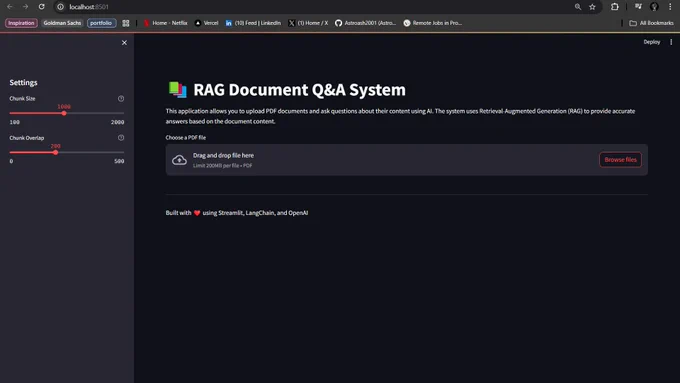Click the books emoji beside the title
The image size is (680, 383).
[177, 89]
